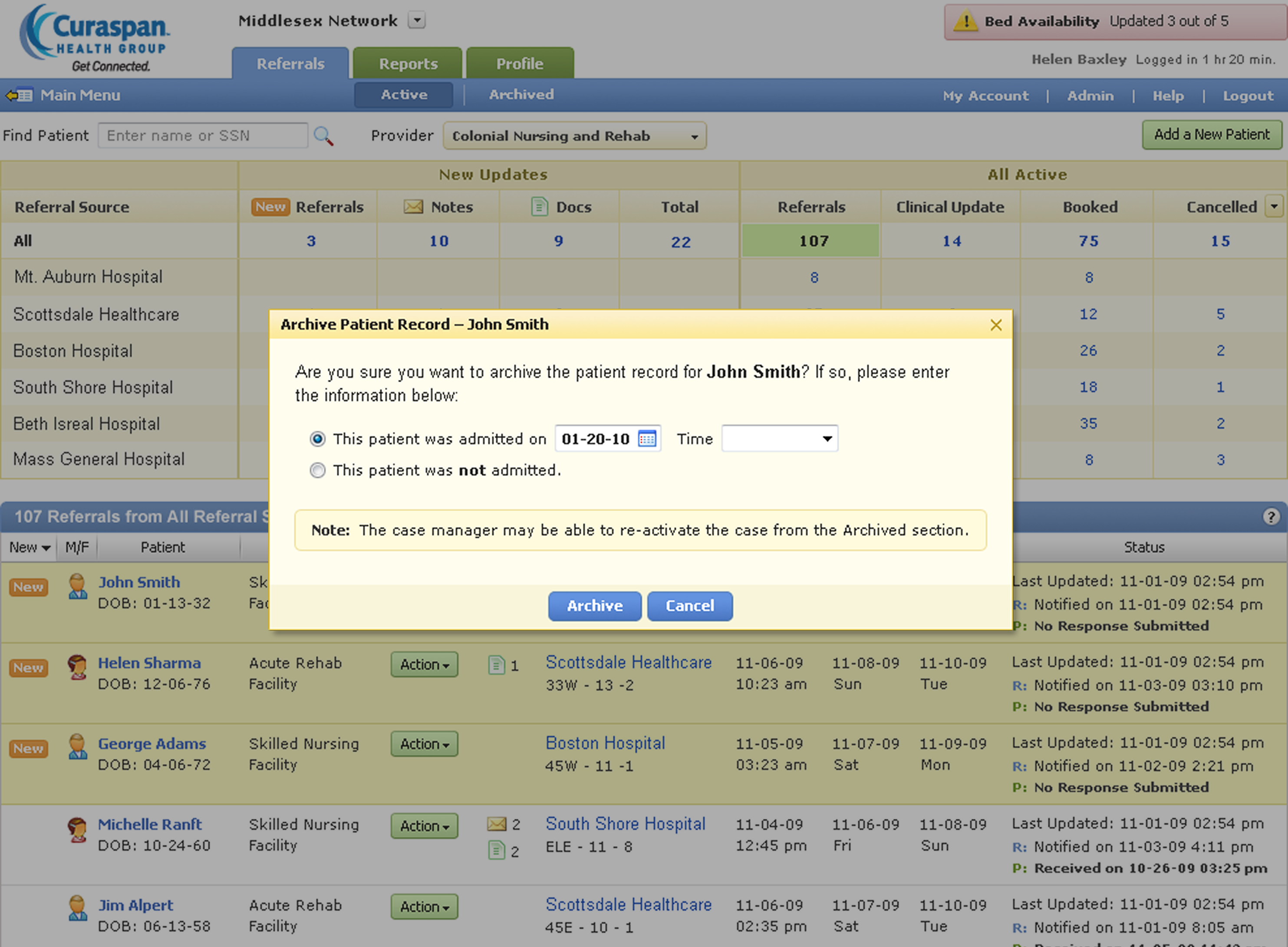
Task: Click Helen Sharma's document icon
Action: point(496,665)
